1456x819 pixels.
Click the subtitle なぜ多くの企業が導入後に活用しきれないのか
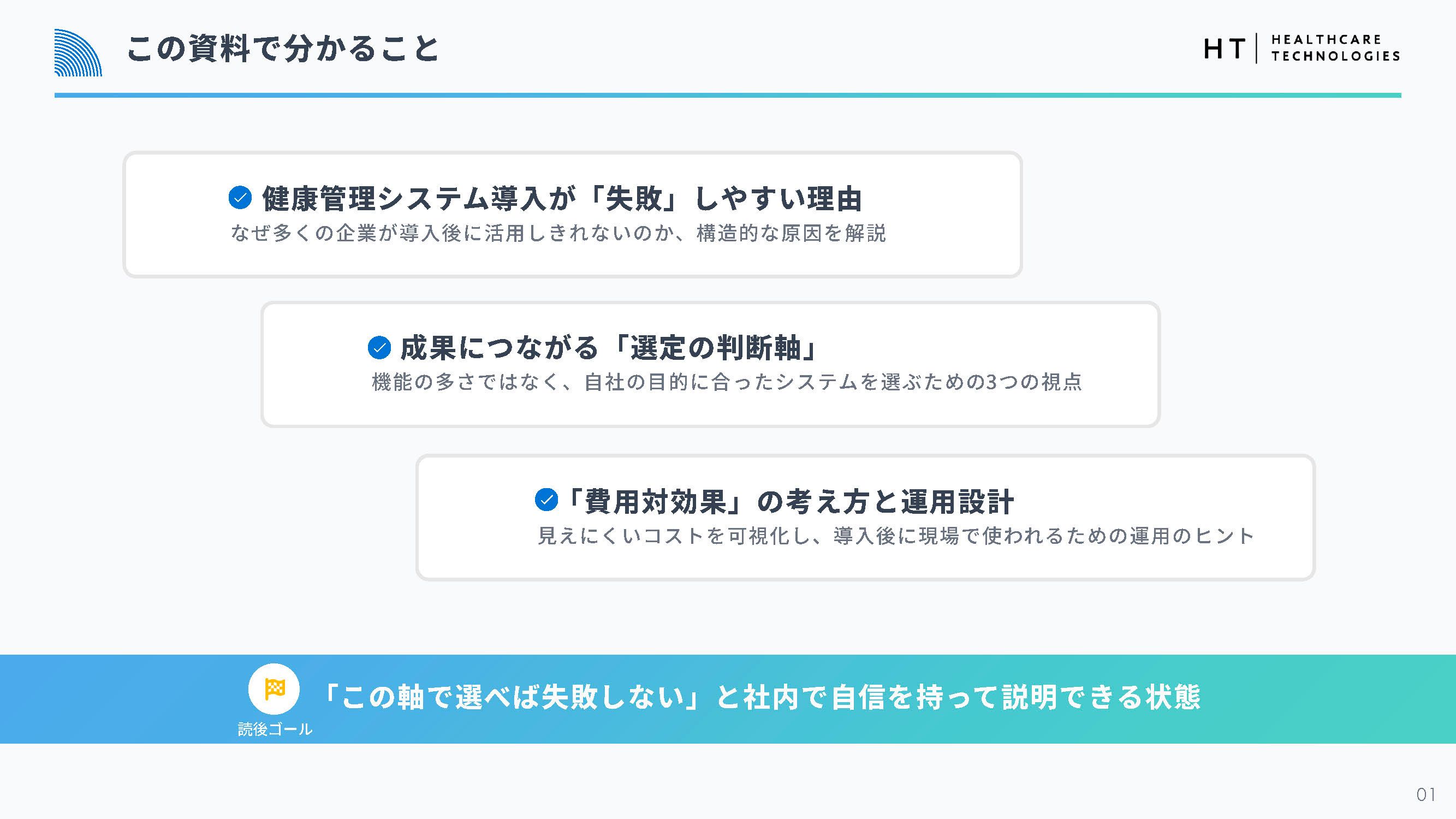point(558,233)
